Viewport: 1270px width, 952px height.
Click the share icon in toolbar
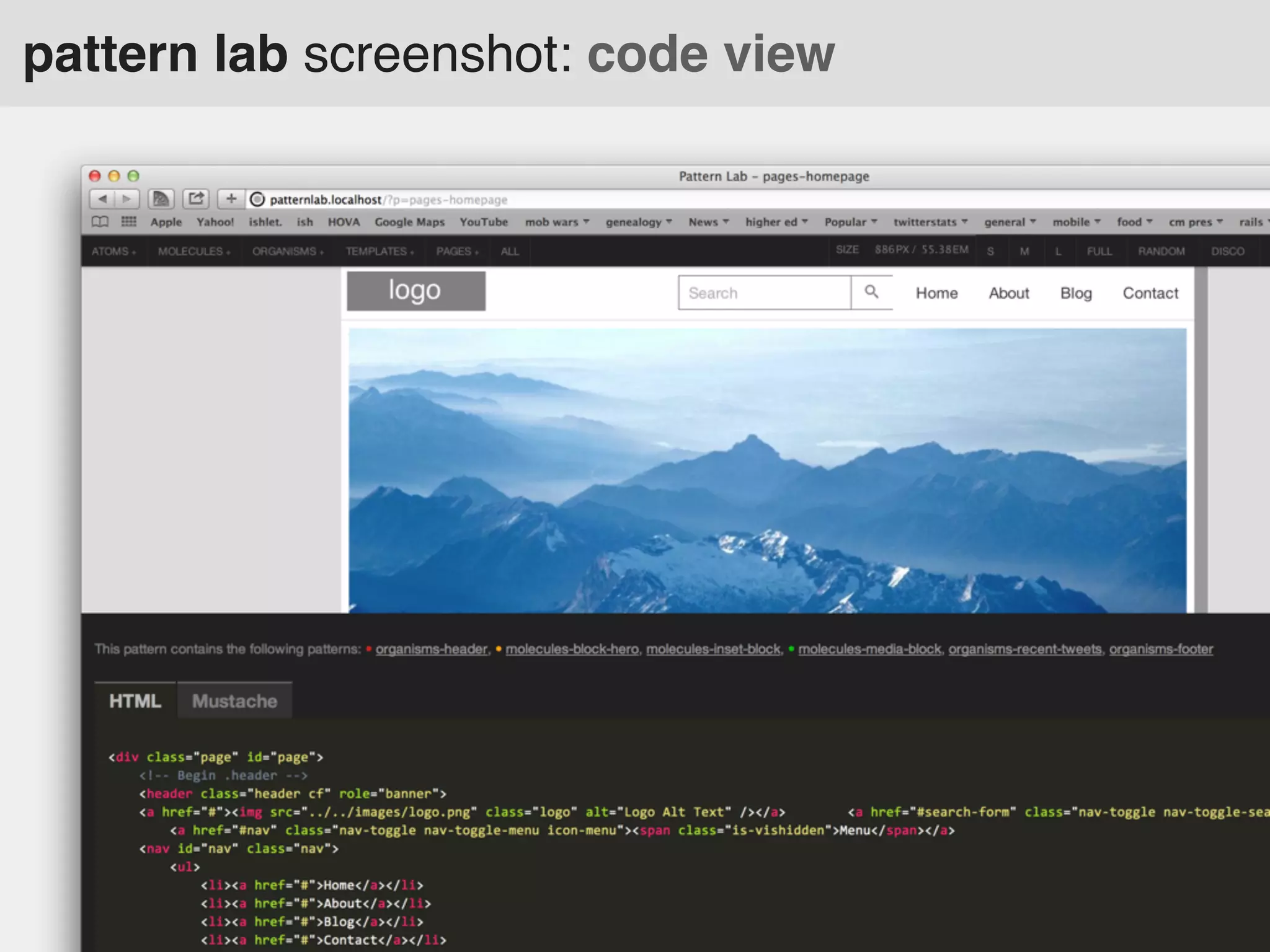coord(196,199)
